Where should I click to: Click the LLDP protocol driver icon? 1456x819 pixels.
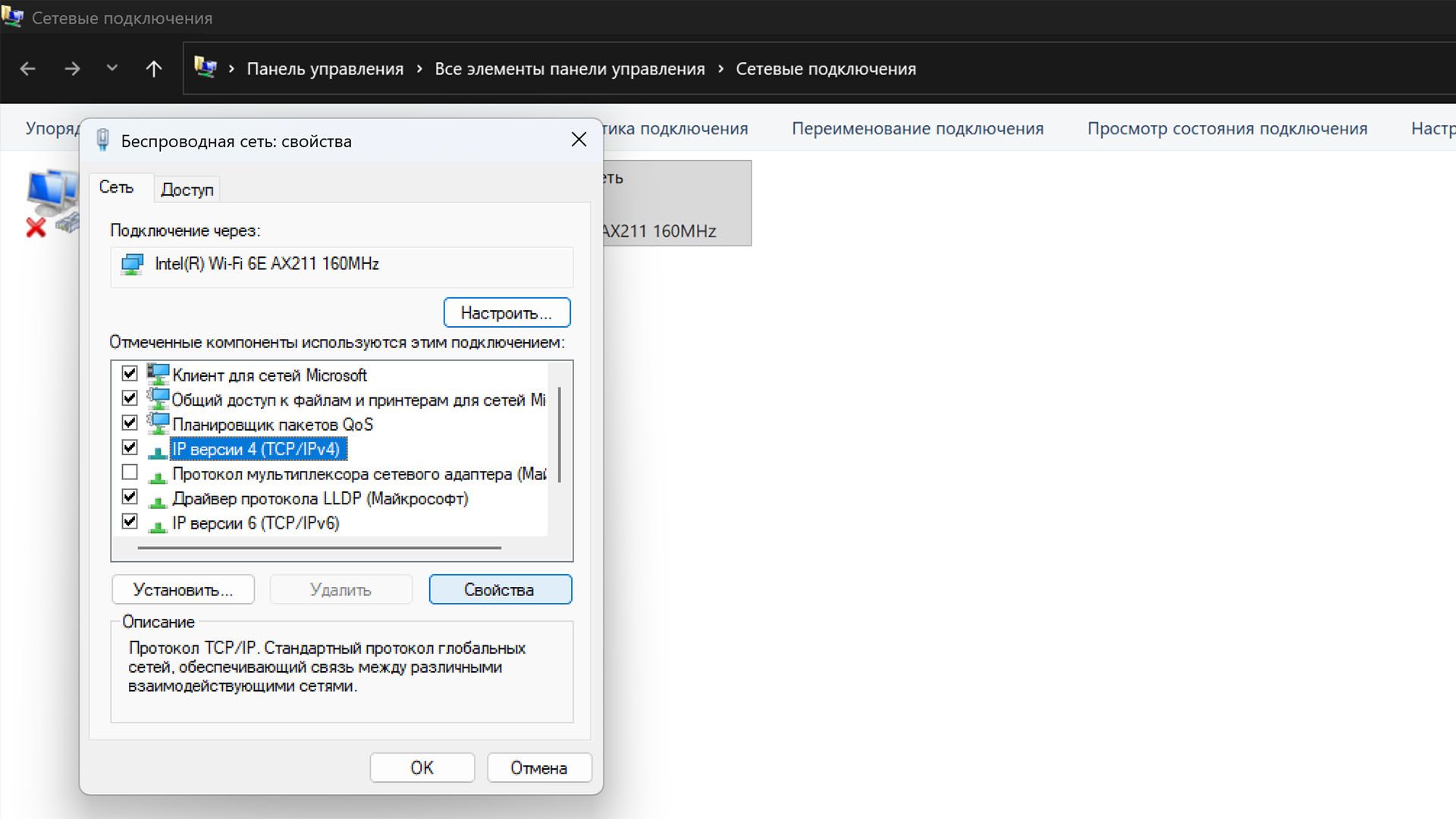158,500
